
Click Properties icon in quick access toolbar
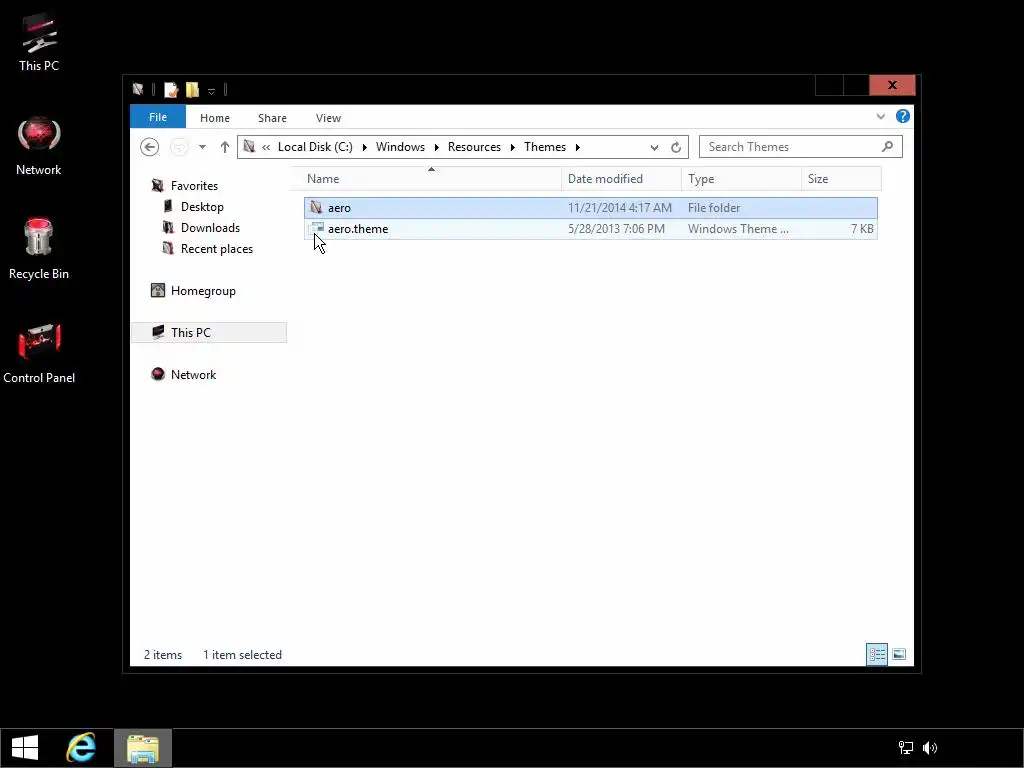click(x=171, y=89)
